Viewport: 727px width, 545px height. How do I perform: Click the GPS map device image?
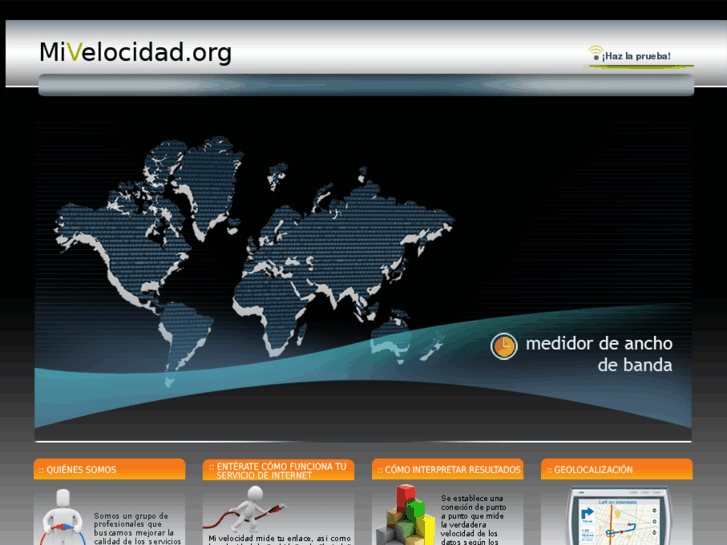pyautogui.click(x=617, y=516)
